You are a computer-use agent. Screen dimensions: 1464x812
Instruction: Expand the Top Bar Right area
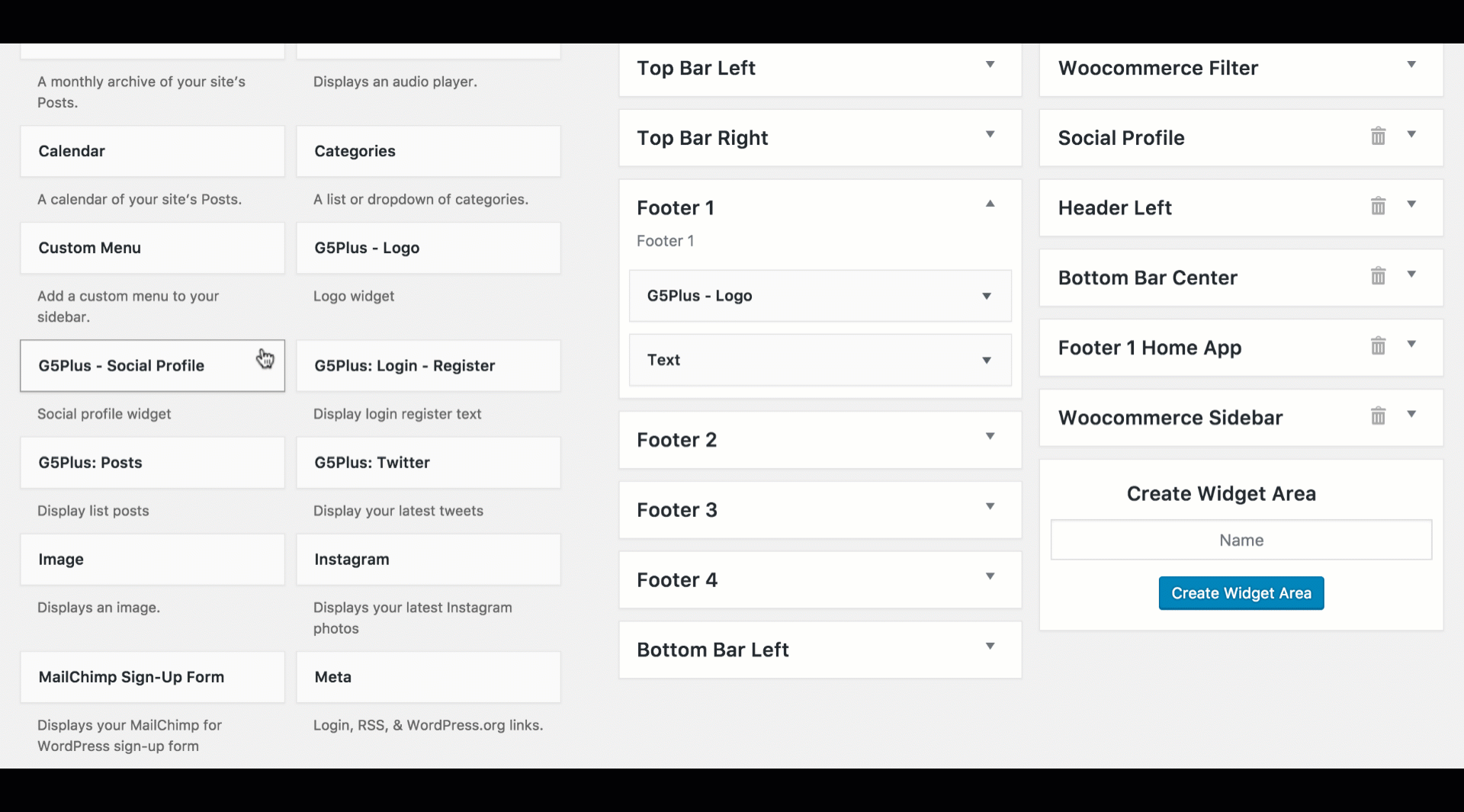point(990,134)
